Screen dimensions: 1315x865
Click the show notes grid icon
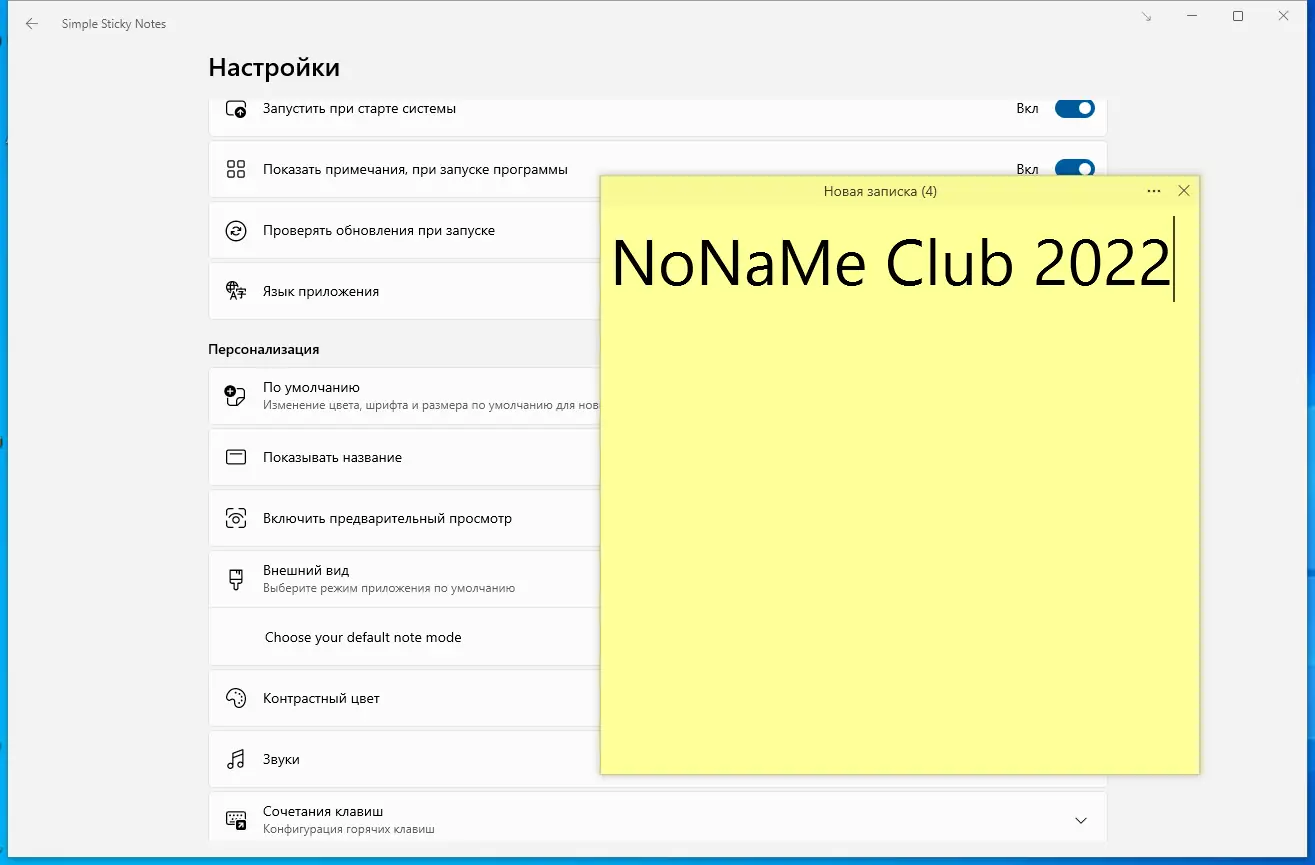point(236,169)
